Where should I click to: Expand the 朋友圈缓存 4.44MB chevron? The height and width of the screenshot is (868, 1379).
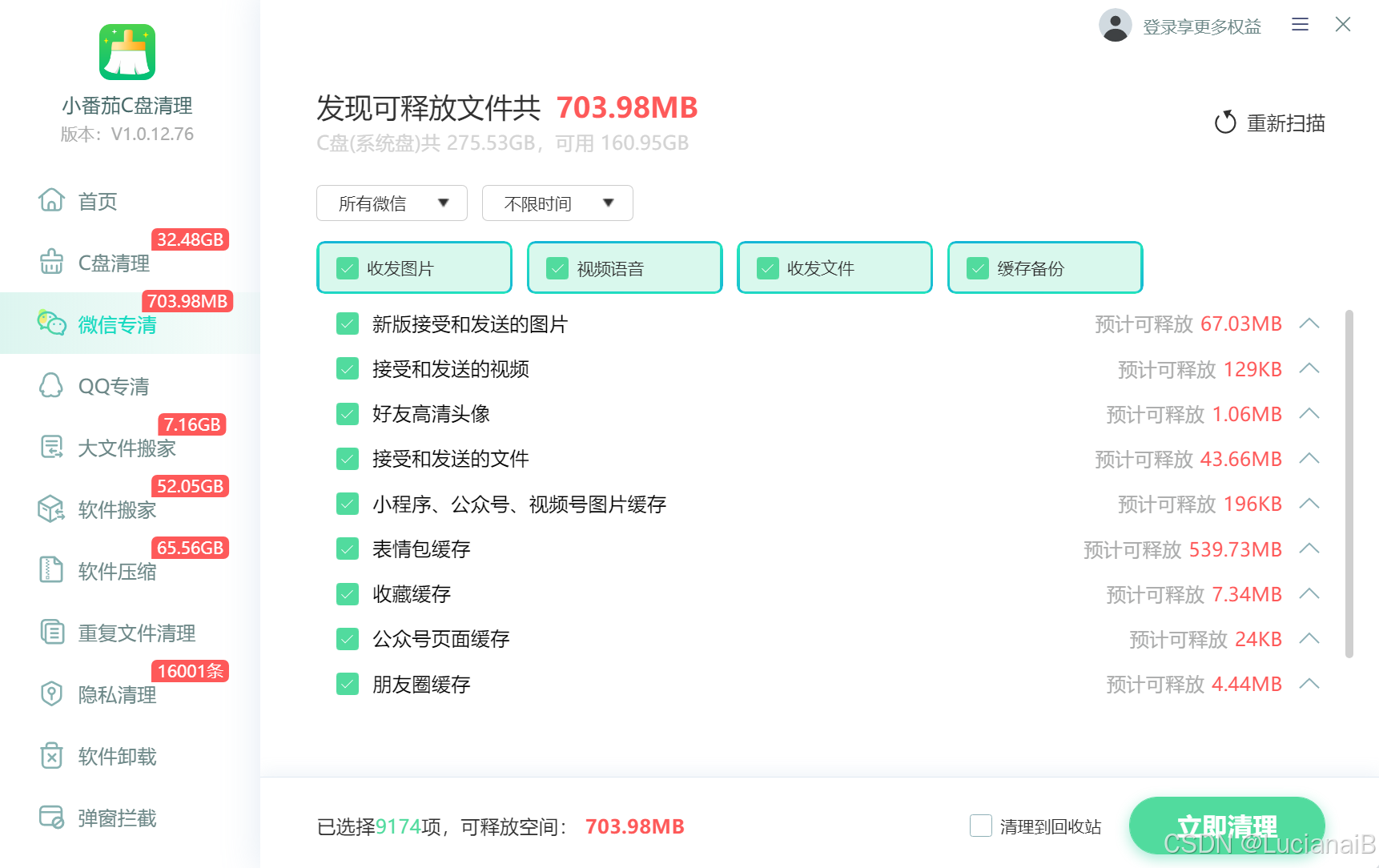pyautogui.click(x=1309, y=684)
